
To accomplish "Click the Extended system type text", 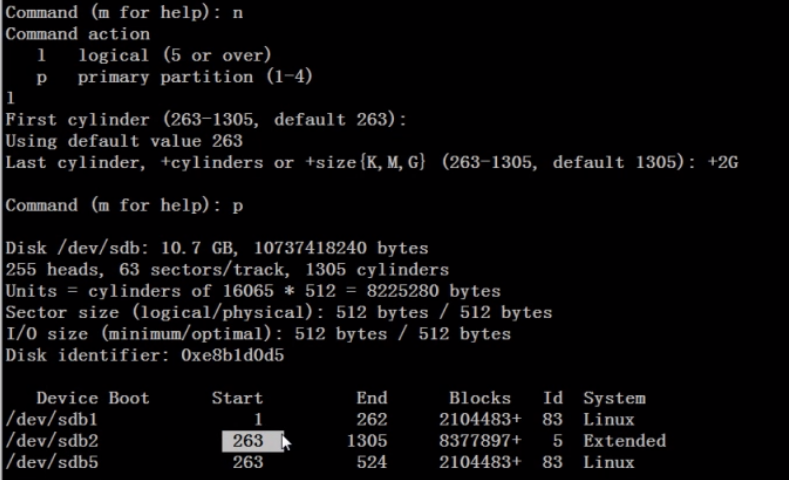I will 624,441.
